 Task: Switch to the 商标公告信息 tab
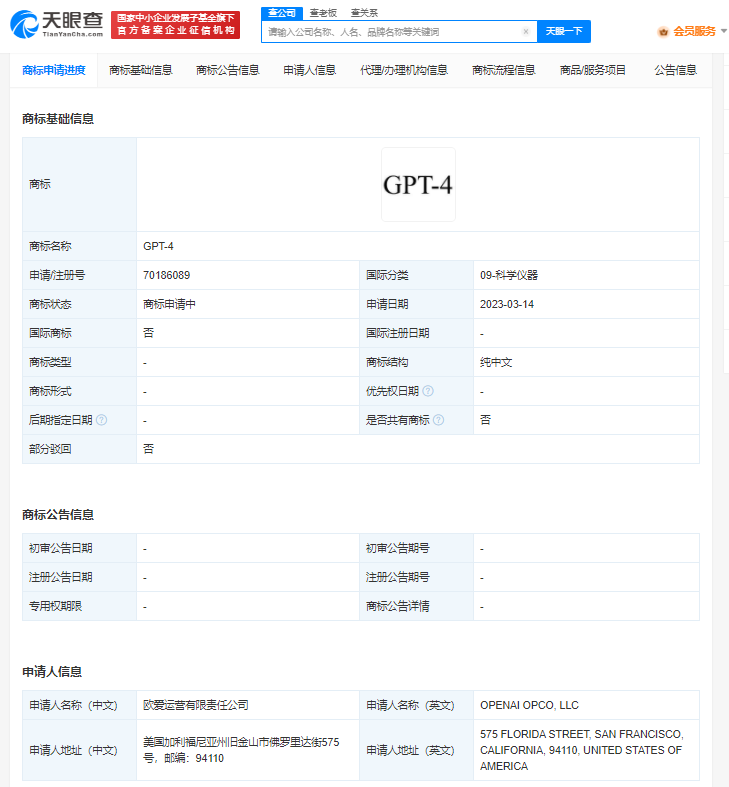pos(227,70)
